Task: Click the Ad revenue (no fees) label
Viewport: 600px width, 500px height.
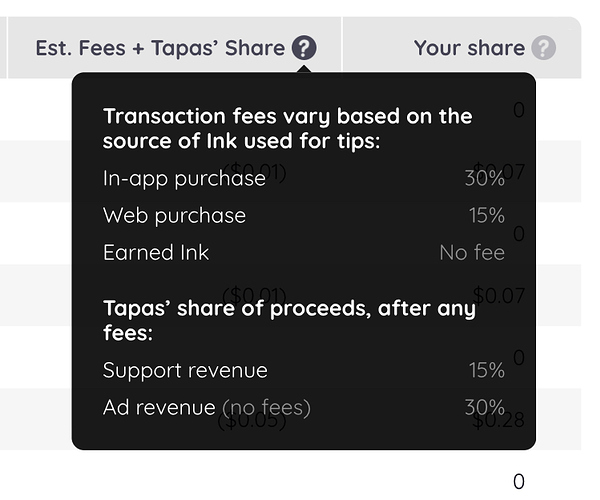Action: pyautogui.click(x=207, y=407)
